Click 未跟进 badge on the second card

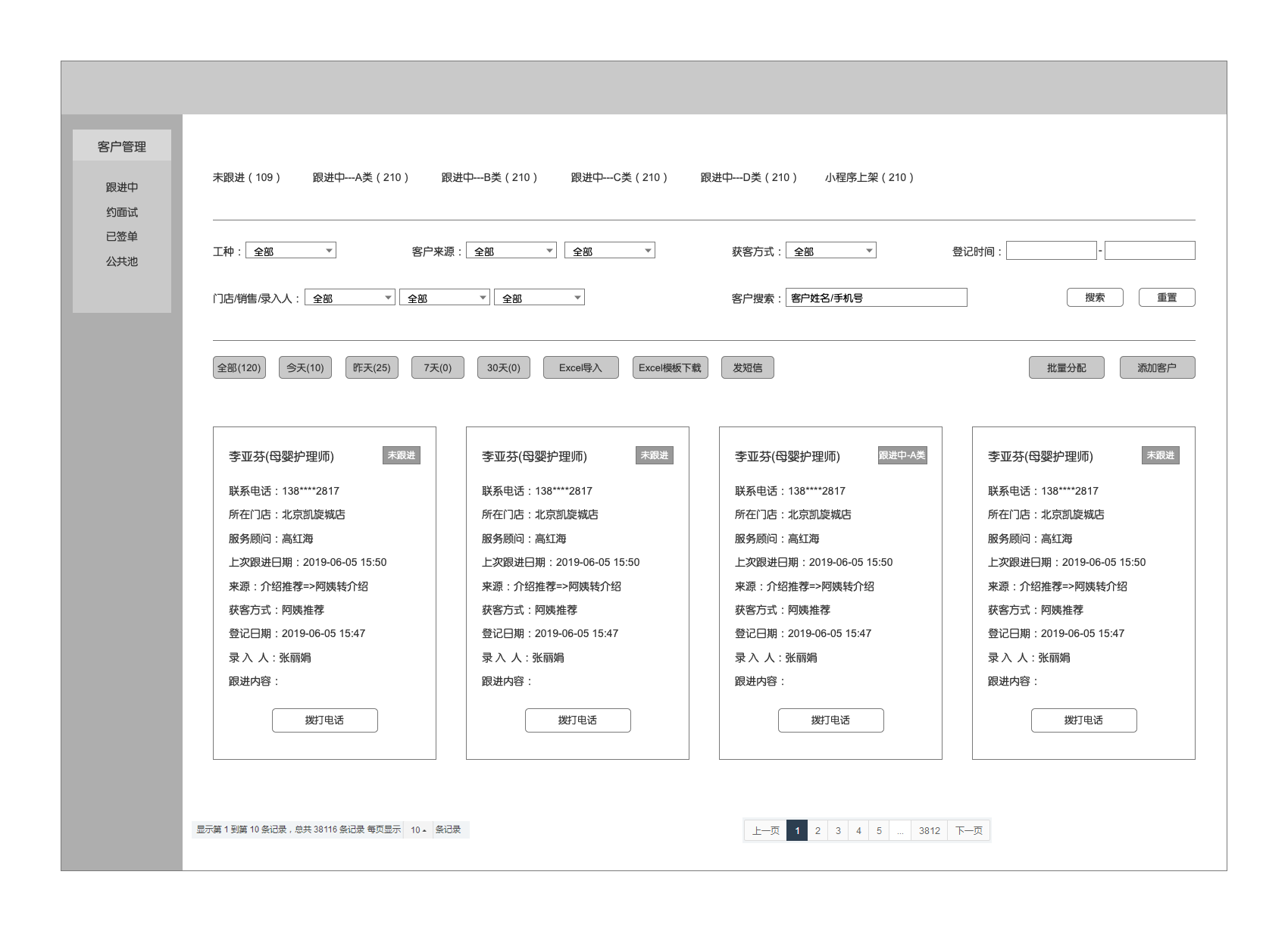(x=655, y=455)
